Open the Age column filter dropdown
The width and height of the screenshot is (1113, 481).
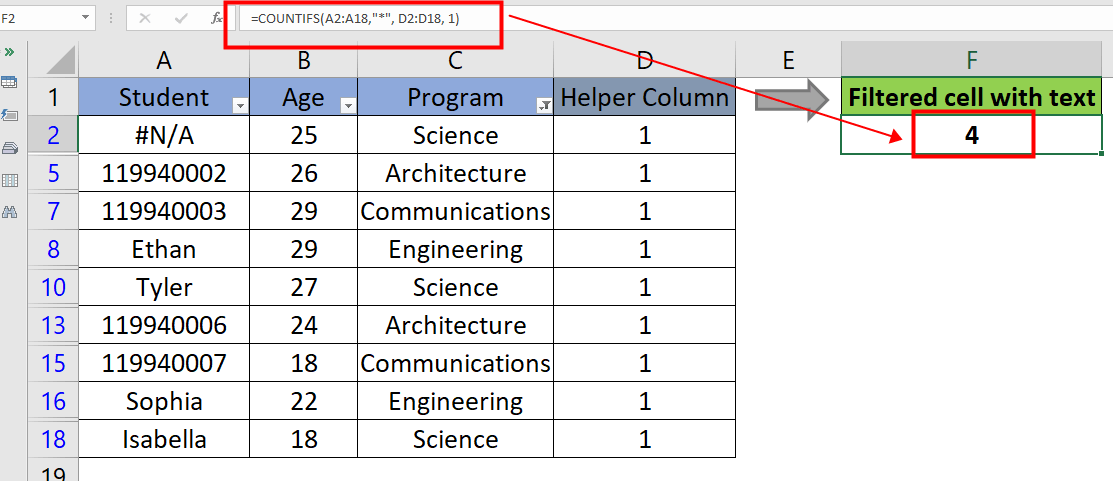(347, 104)
